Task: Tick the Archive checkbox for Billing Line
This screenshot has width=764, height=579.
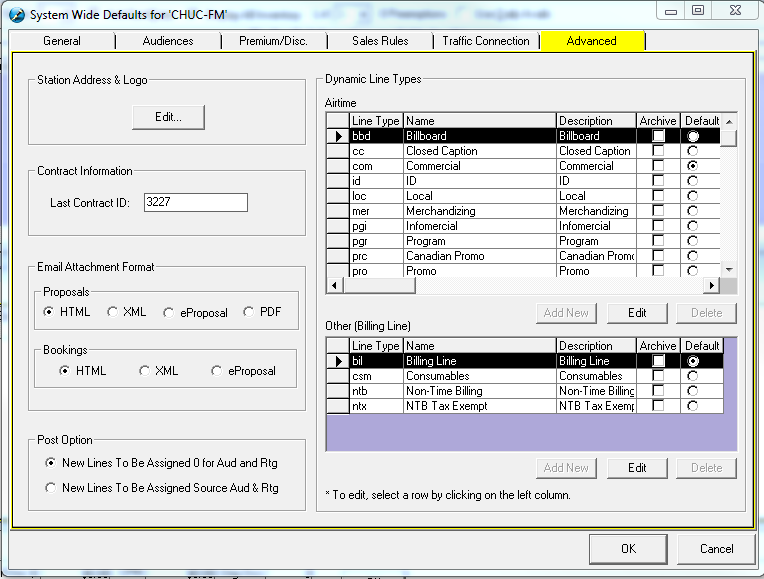Action: (657, 361)
